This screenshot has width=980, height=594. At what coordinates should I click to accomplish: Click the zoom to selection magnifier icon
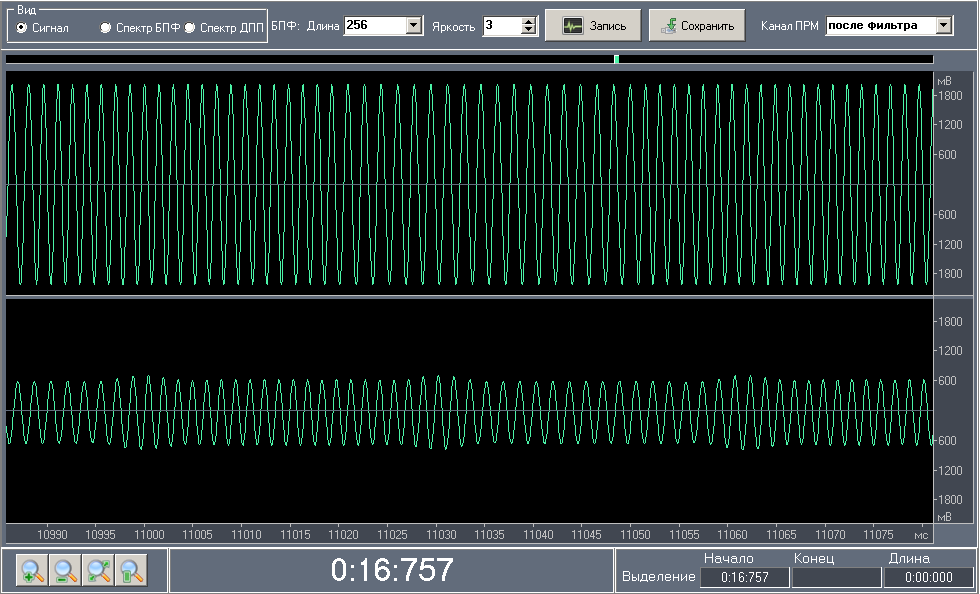pos(130,571)
